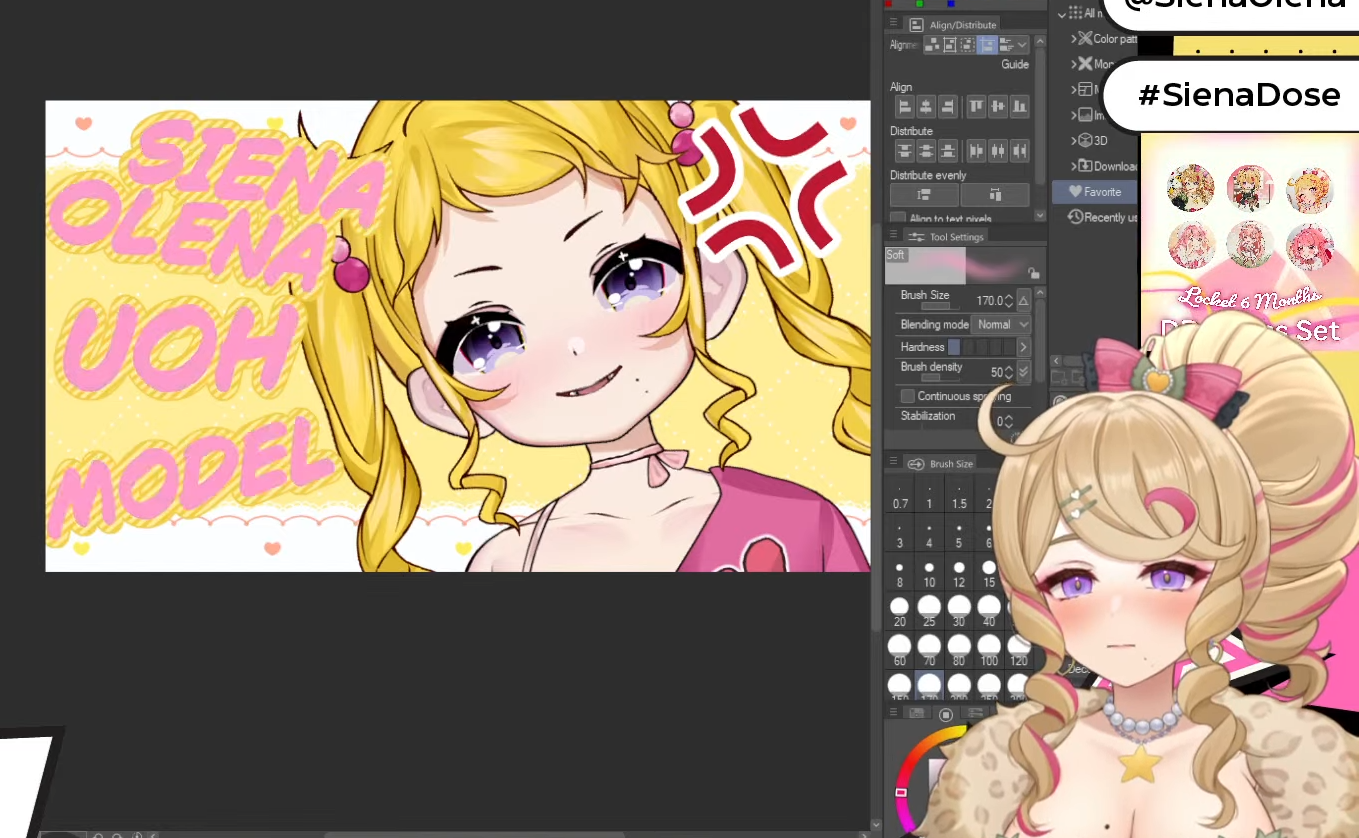Image resolution: width=1359 pixels, height=838 pixels.
Task: Collapse the All materials tree
Action: click(1062, 14)
